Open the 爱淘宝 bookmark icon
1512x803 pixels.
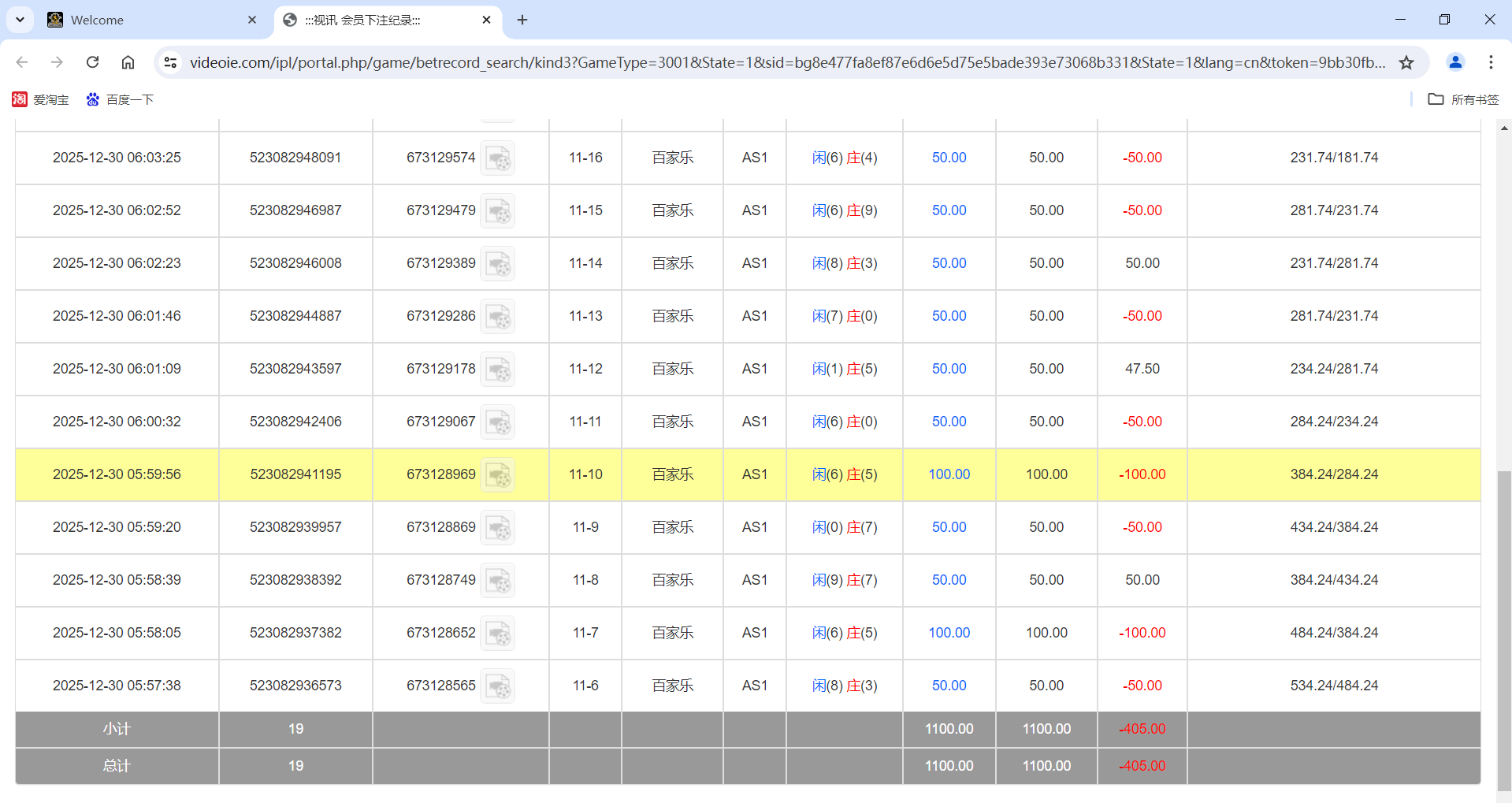[x=20, y=99]
